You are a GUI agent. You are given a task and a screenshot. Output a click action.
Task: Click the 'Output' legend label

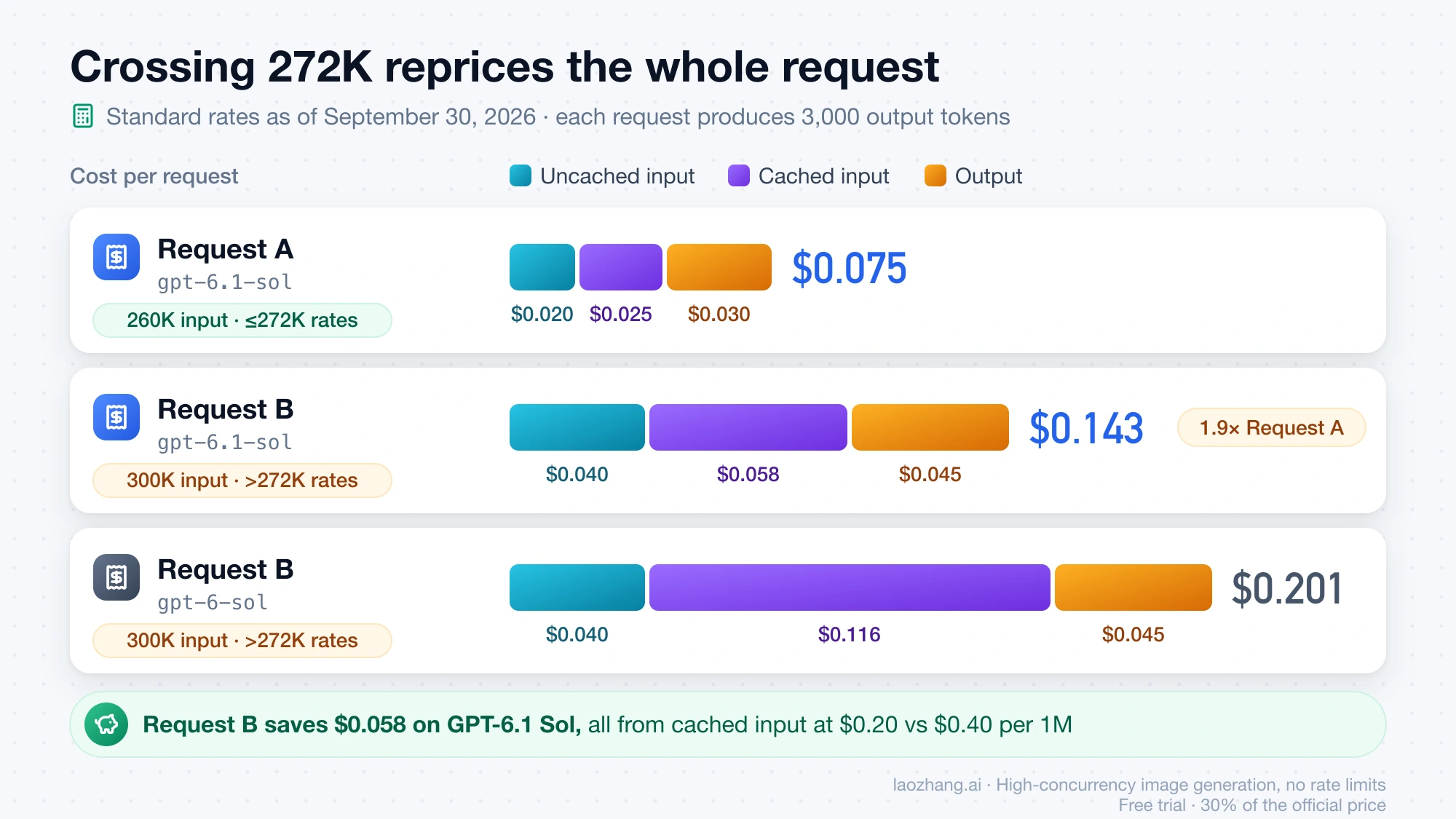tap(989, 176)
